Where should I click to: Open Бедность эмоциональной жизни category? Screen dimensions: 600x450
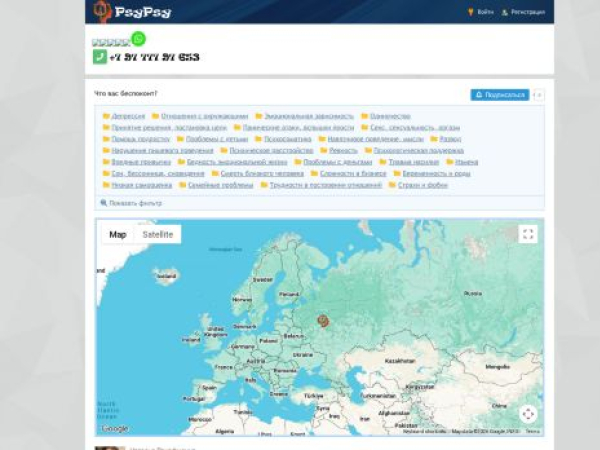click(x=237, y=162)
